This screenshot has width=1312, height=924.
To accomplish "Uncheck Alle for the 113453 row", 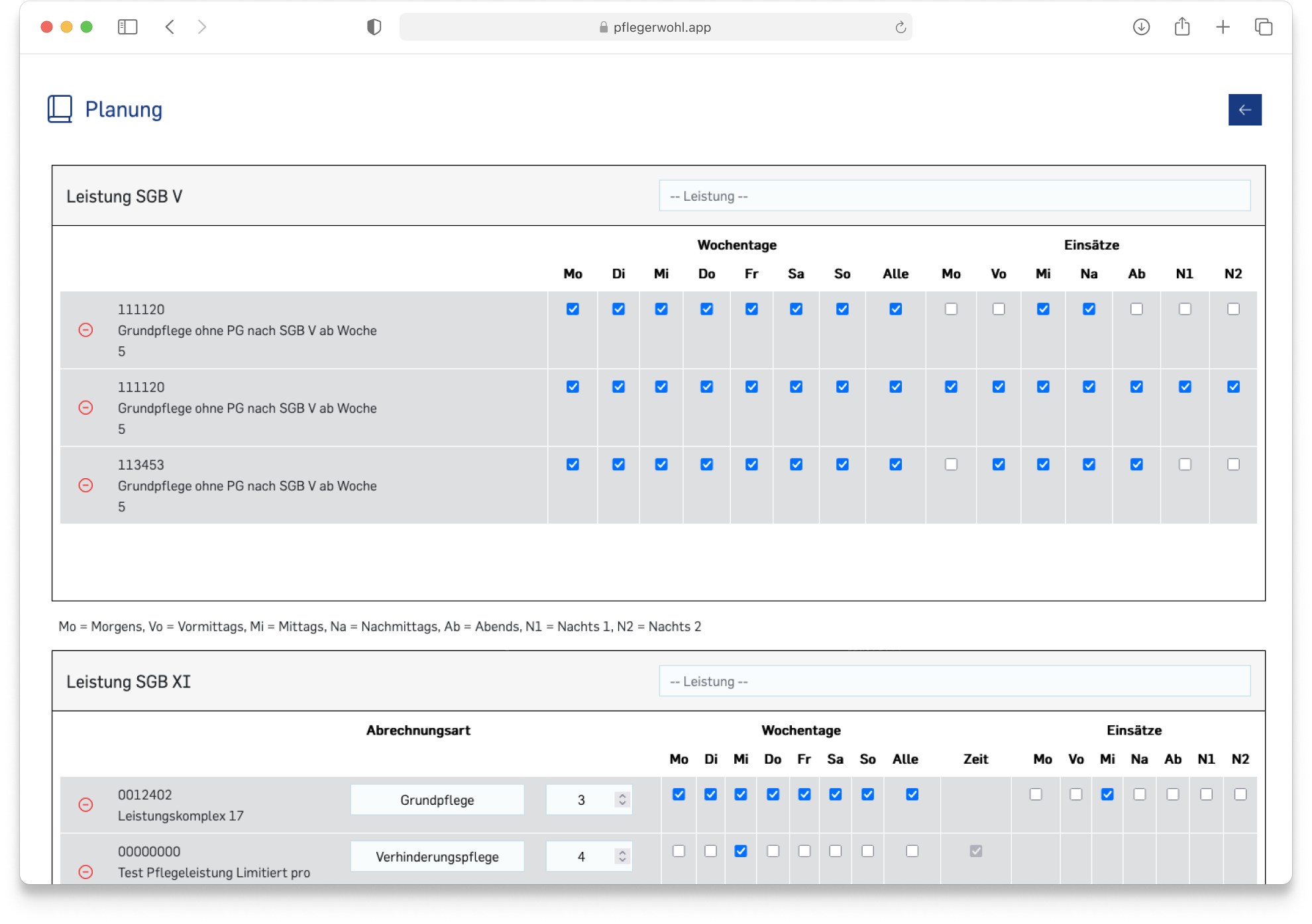I will pos(895,464).
